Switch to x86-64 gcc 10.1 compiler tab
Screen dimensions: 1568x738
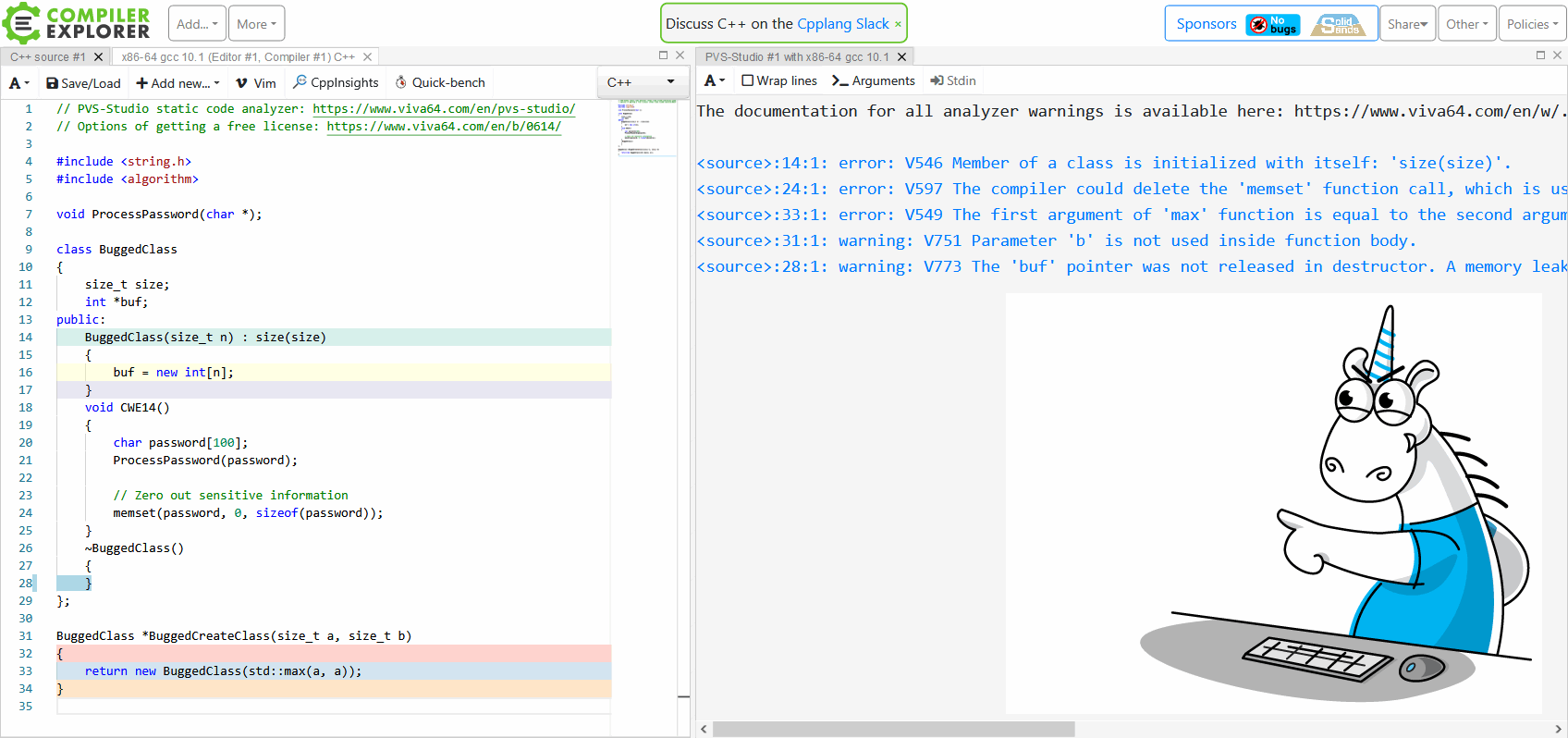(239, 57)
